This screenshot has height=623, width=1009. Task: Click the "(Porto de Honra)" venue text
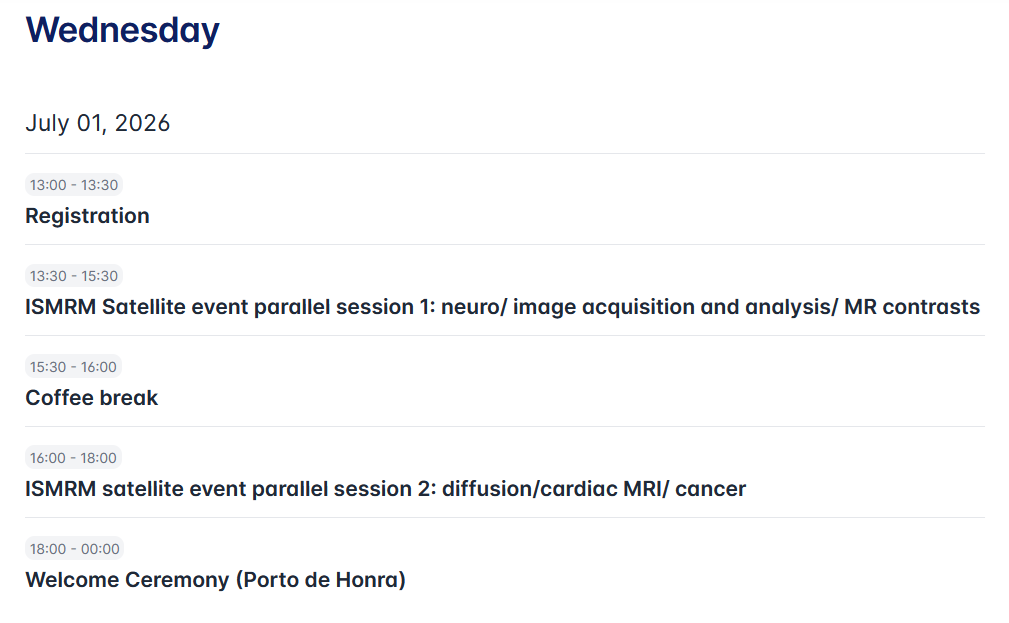pyautogui.click(x=321, y=580)
